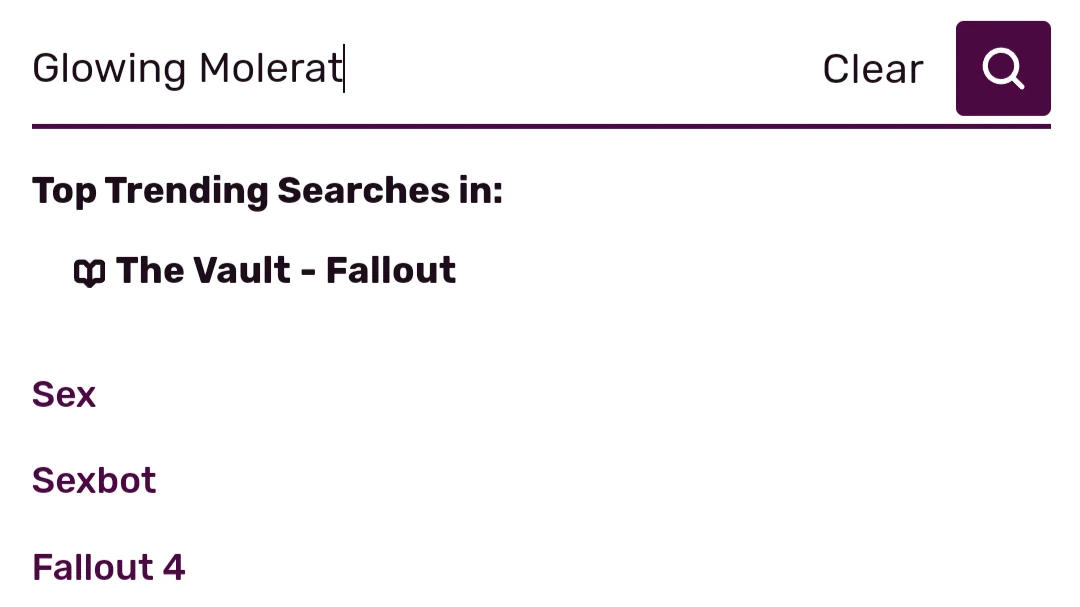Click the book icon beside The Vault
The width and height of the screenshot is (1080, 607).
point(90,272)
